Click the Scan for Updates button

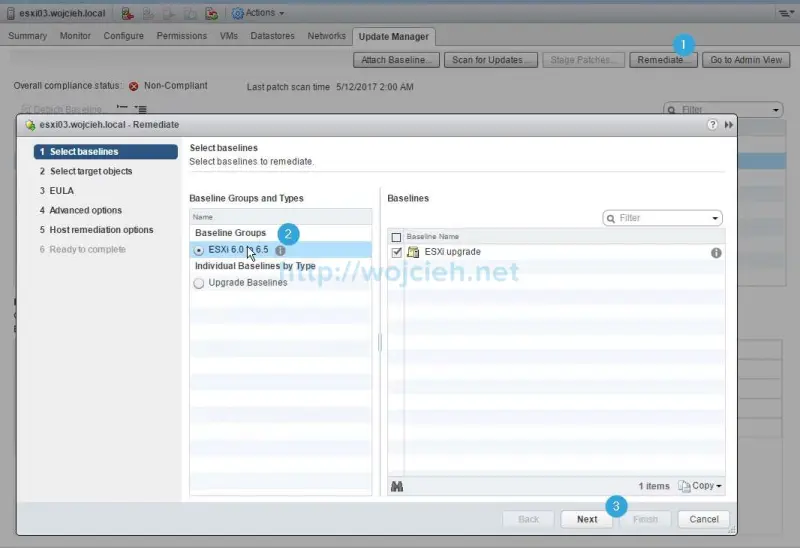[x=491, y=60]
